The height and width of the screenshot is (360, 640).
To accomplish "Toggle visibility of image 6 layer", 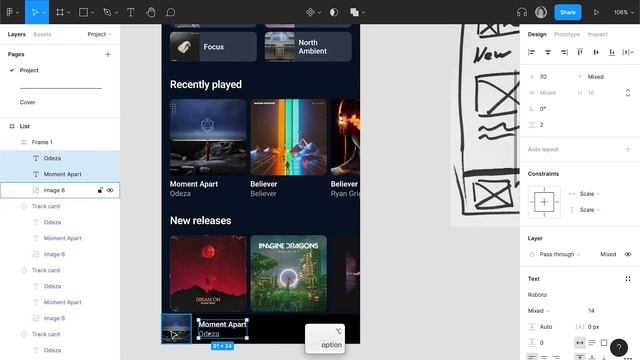I will point(110,190).
